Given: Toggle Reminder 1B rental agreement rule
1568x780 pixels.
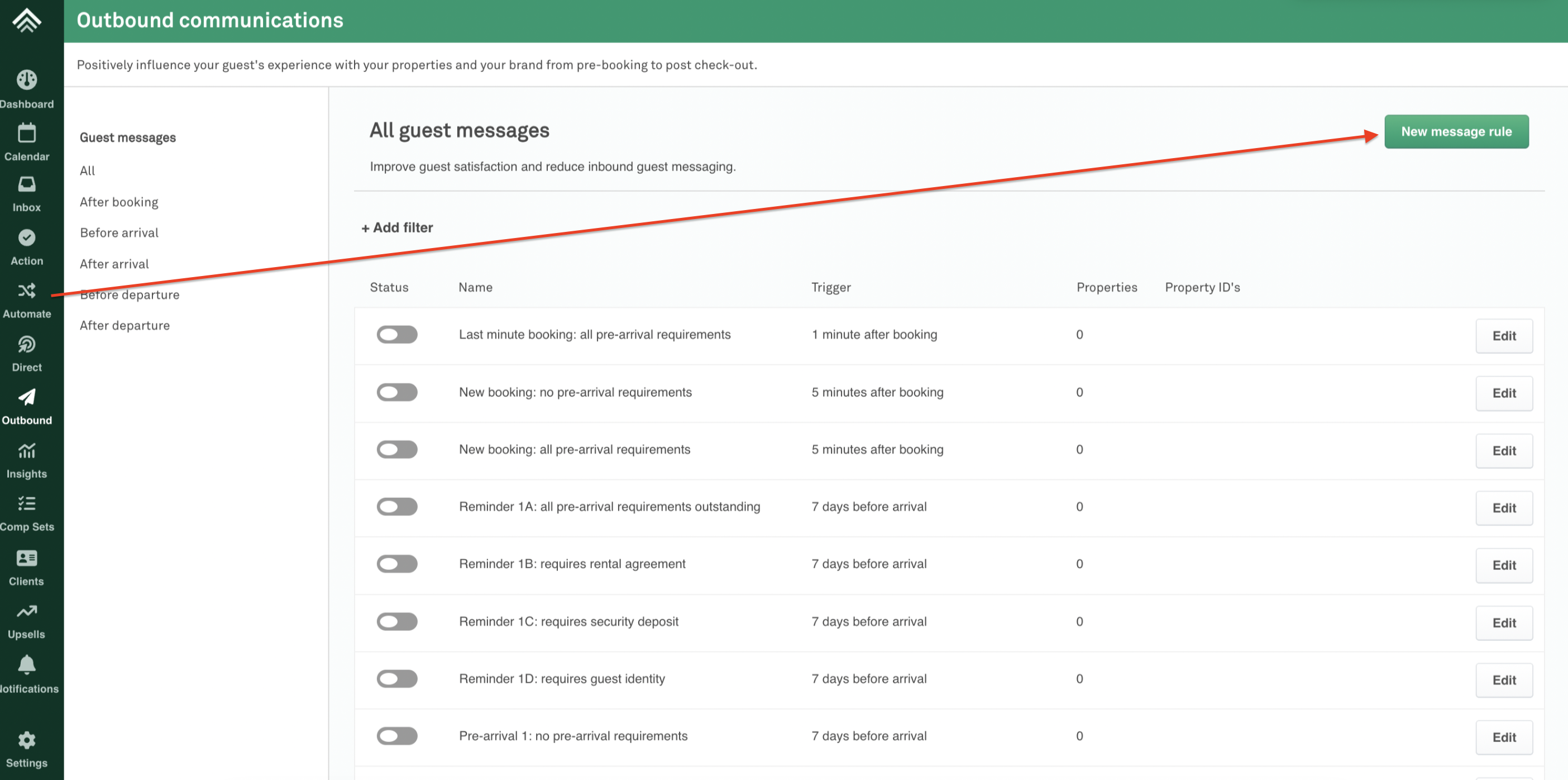Looking at the screenshot, I should click(397, 564).
